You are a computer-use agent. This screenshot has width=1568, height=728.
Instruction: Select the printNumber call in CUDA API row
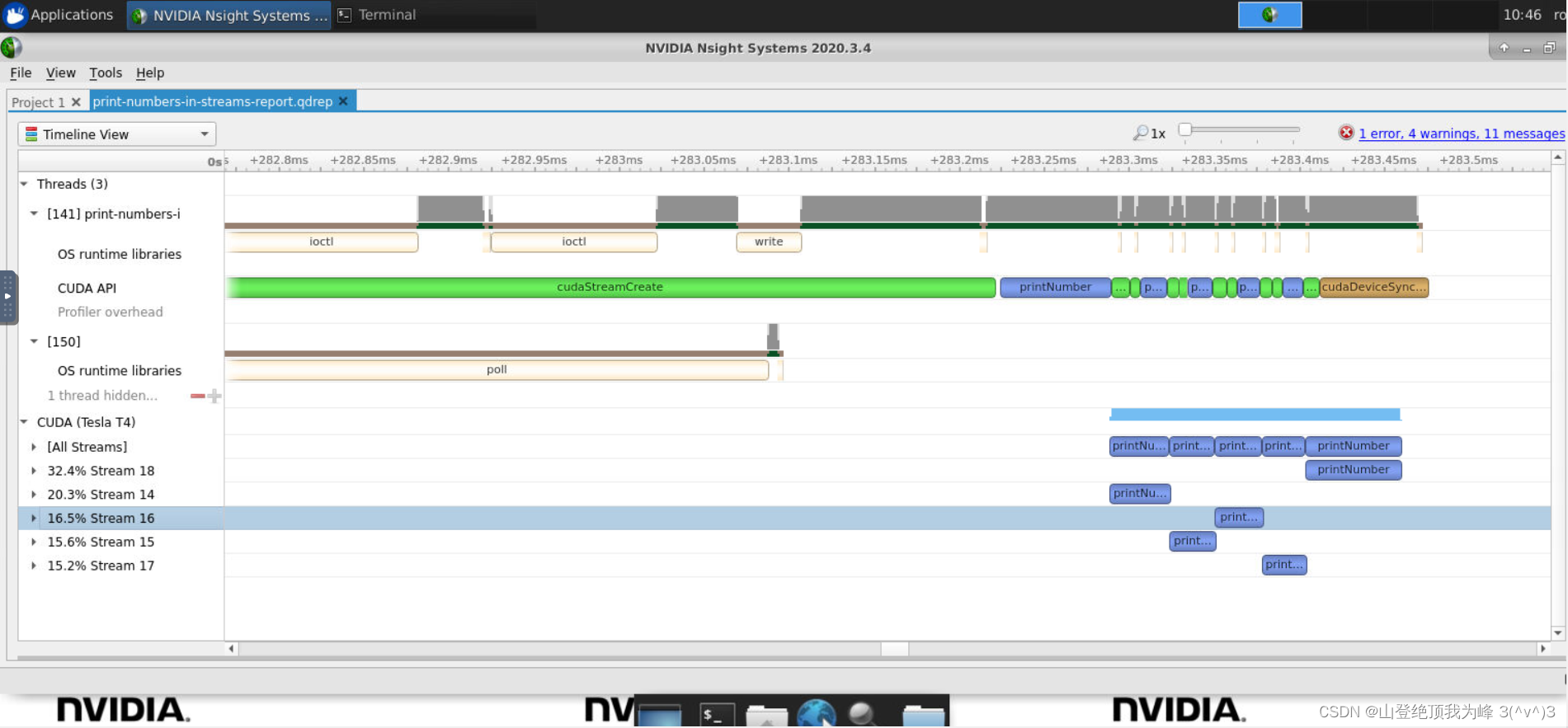(x=1055, y=287)
